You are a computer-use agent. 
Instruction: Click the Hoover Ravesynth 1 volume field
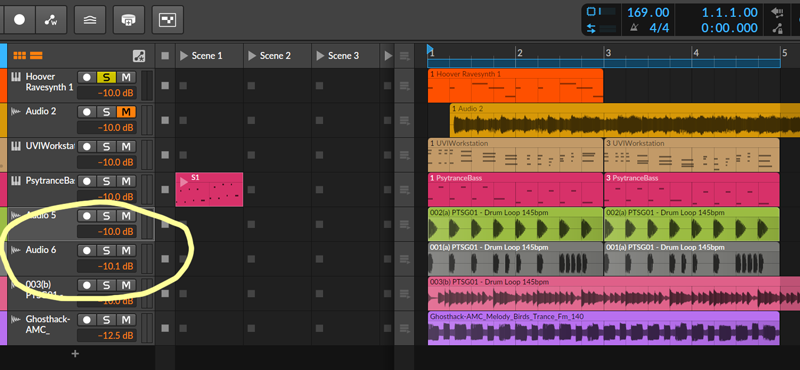click(x=107, y=93)
